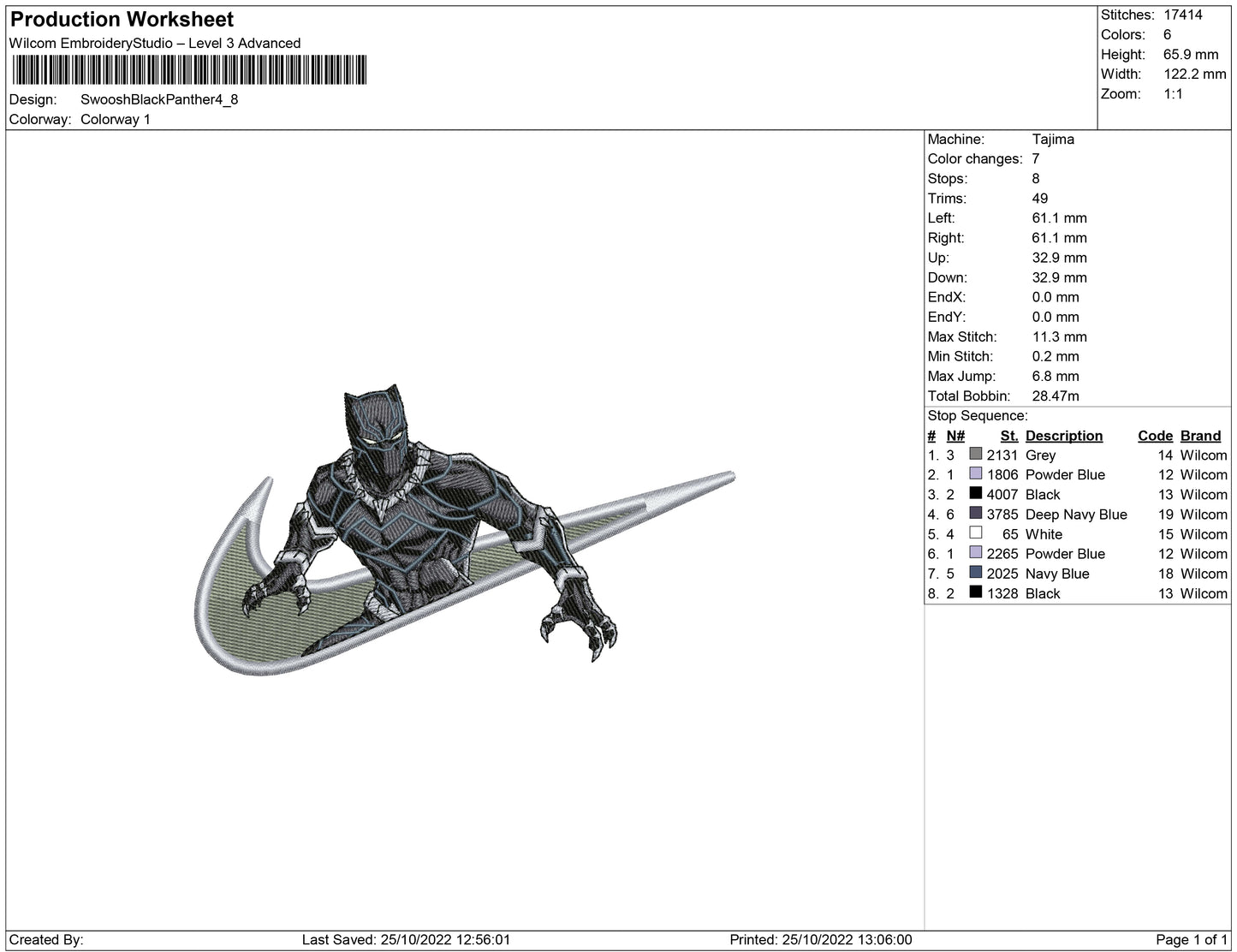This screenshot has width=1237, height=952.
Task: Click the Grey description in the stop sequence
Action: click(x=1040, y=455)
